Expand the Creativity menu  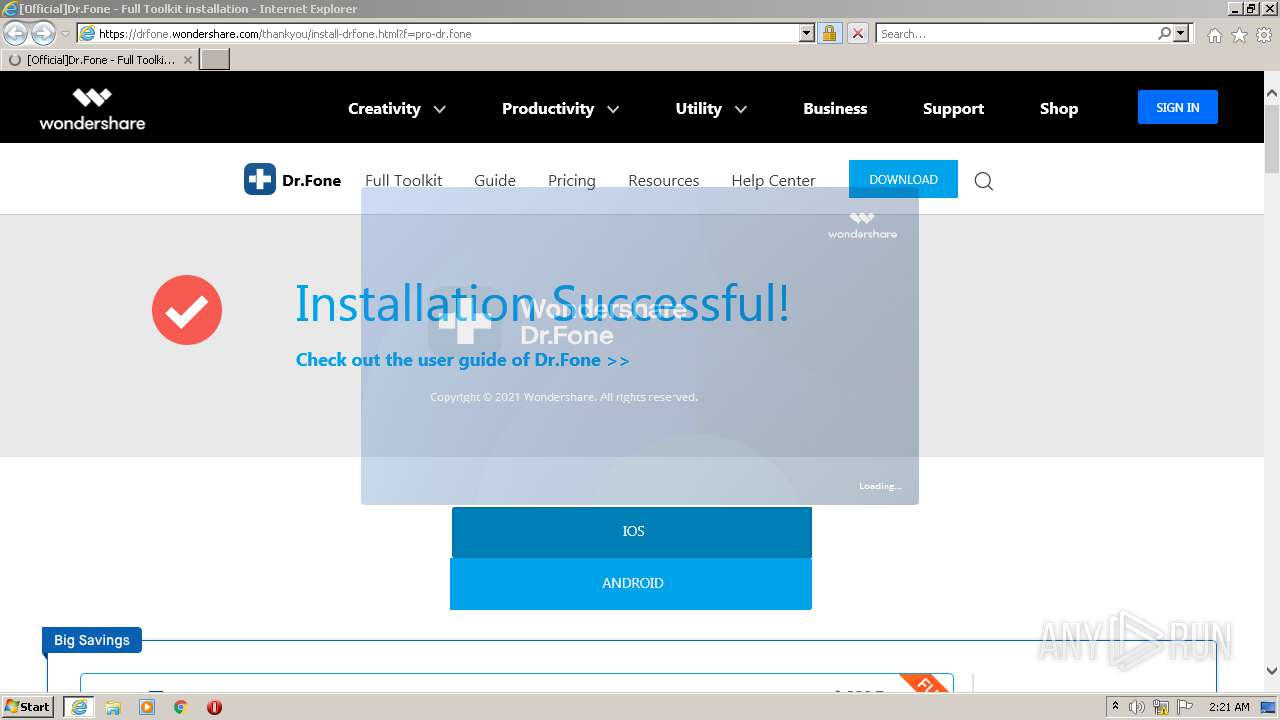tap(396, 109)
